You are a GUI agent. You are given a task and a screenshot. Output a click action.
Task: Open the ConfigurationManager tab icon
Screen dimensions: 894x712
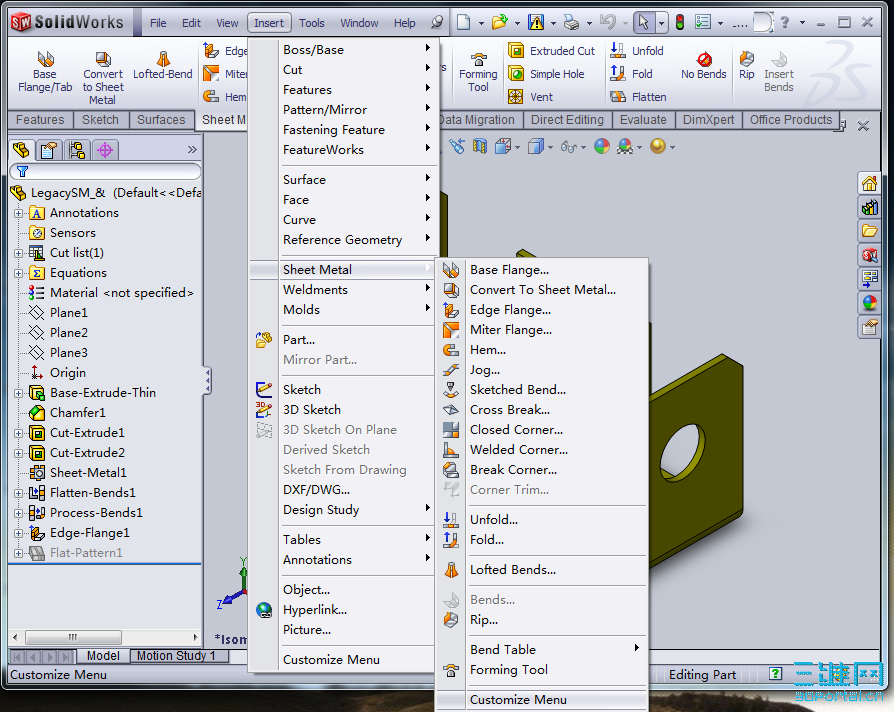(77, 150)
